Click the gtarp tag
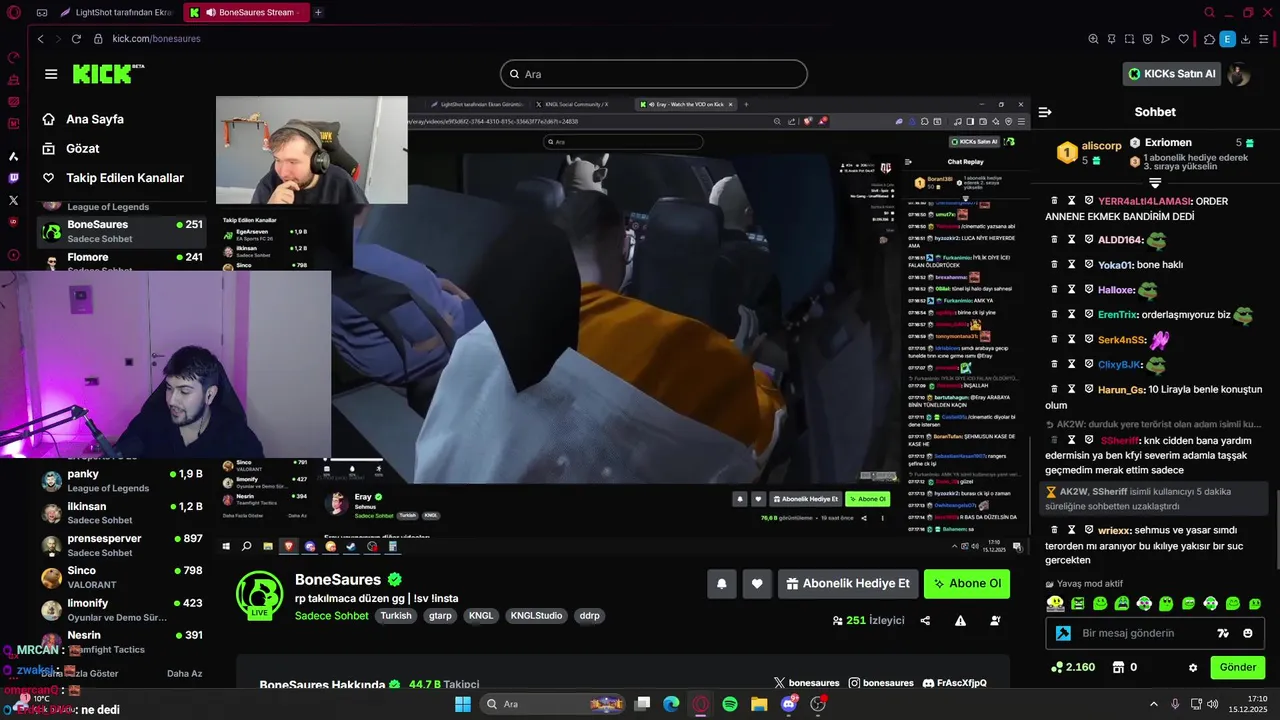The width and height of the screenshot is (1280, 720). click(440, 616)
